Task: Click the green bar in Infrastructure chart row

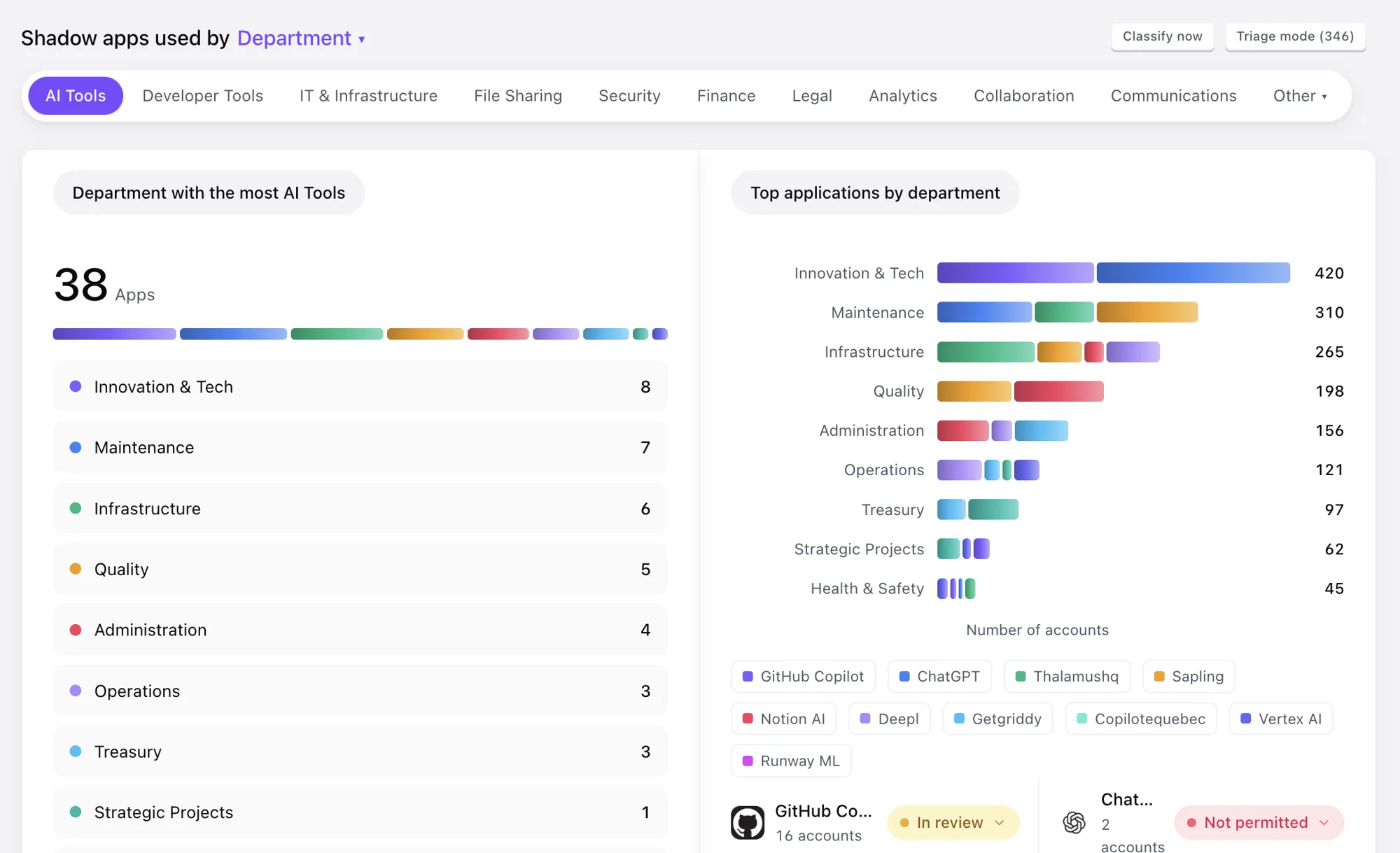Action: point(986,352)
